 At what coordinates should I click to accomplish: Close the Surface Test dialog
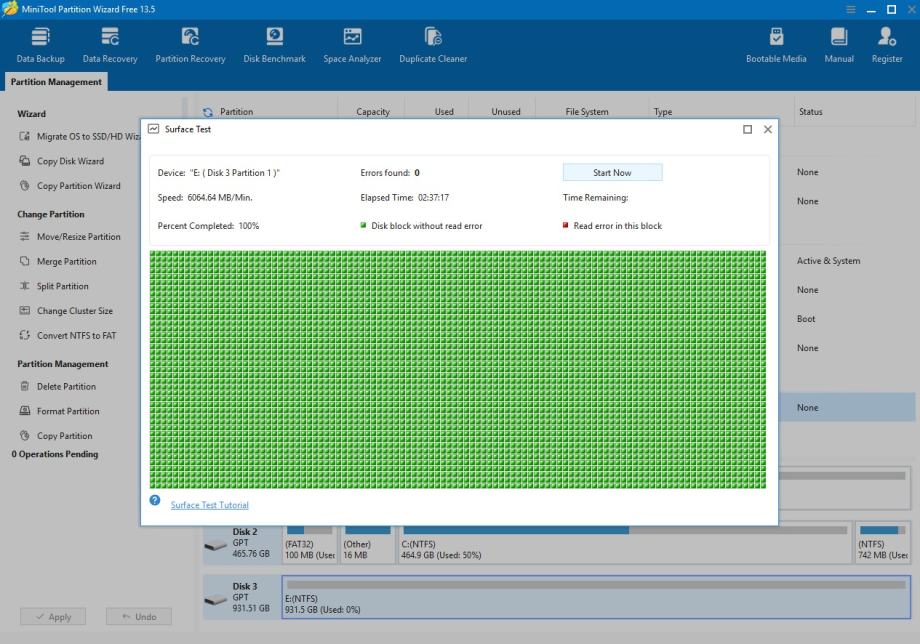point(768,129)
